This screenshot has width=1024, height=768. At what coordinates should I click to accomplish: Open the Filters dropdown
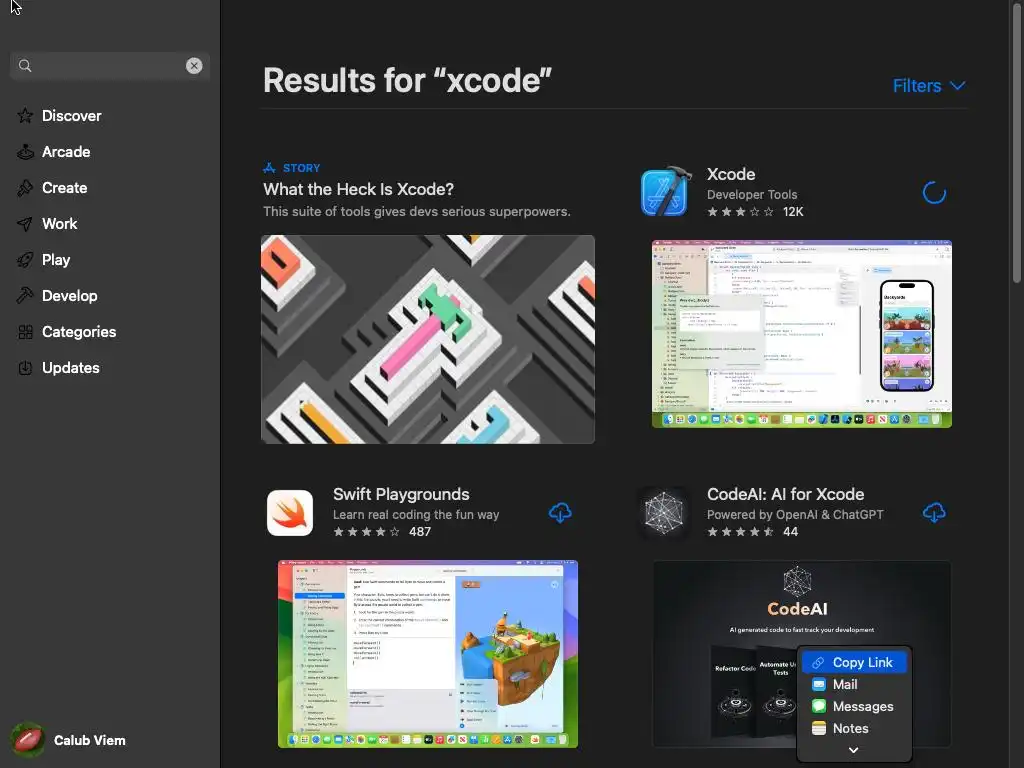929,86
